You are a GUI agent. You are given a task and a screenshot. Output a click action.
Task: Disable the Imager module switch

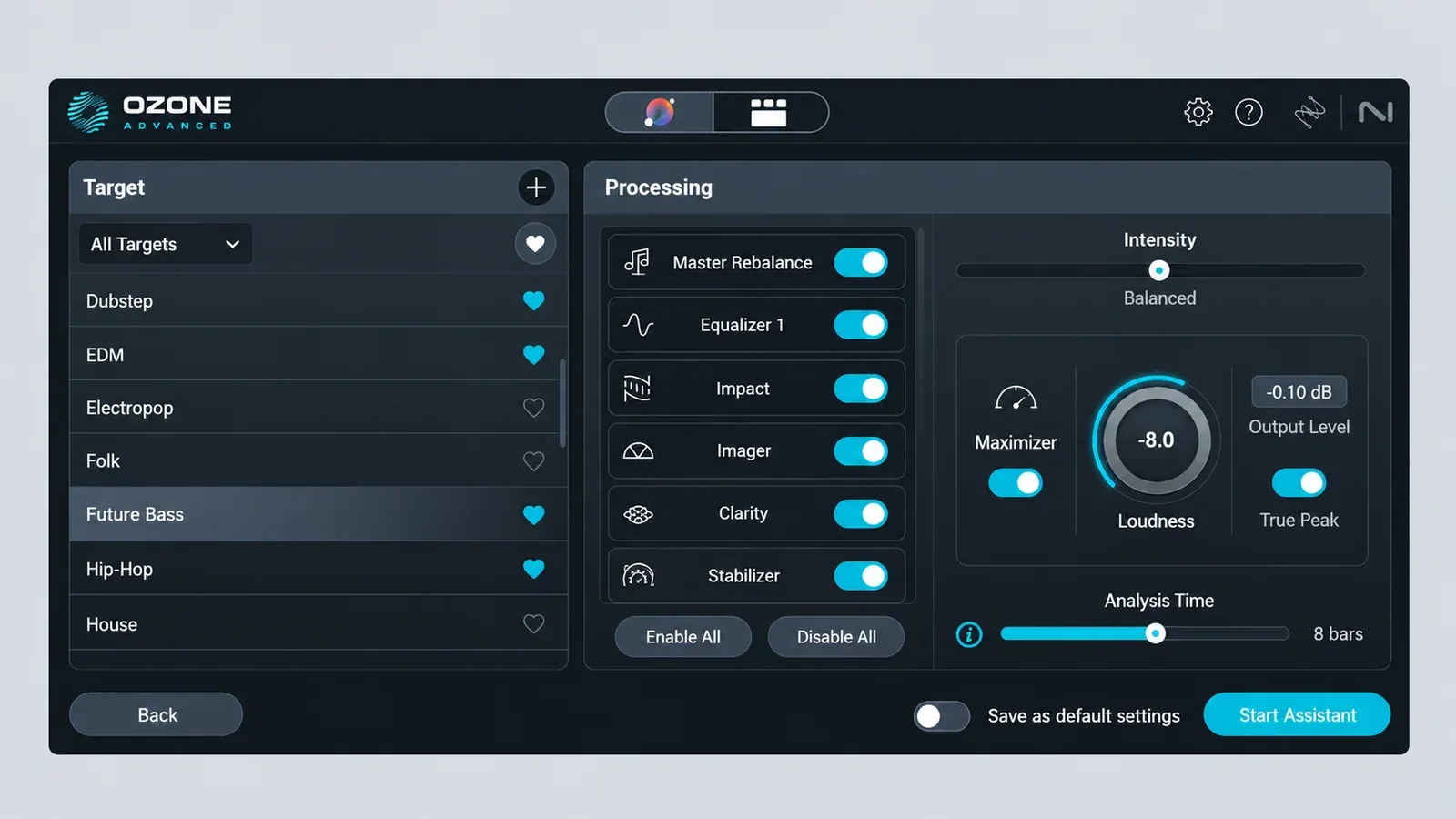861,451
